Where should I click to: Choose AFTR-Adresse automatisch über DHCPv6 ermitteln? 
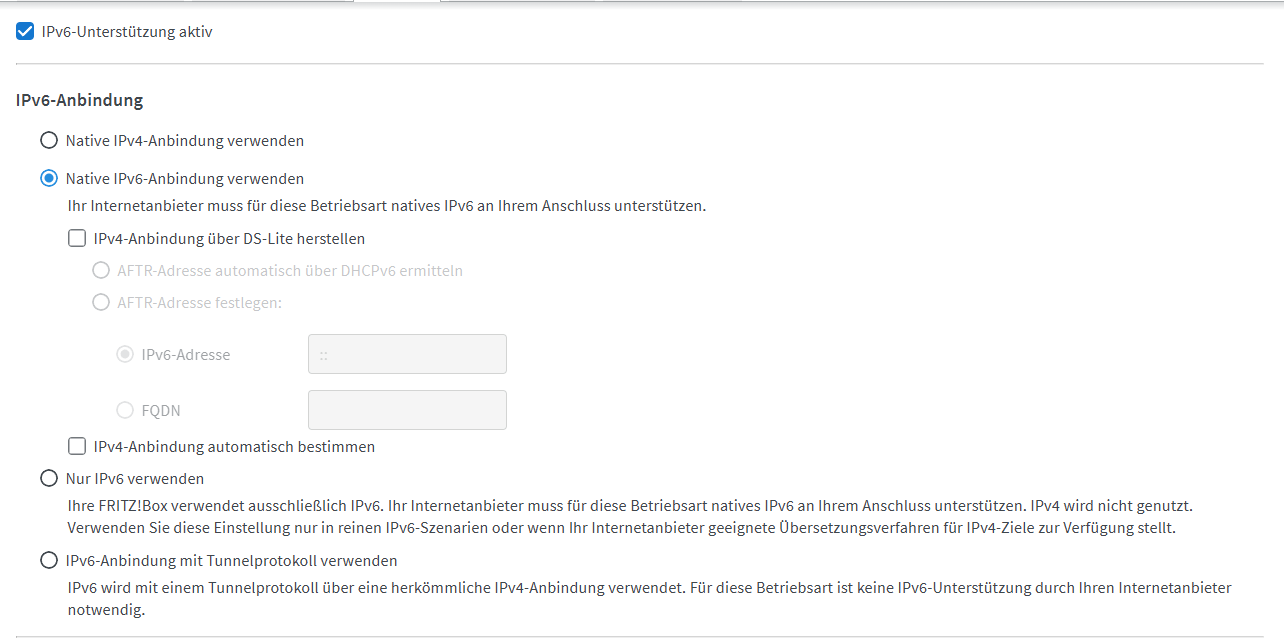pos(101,270)
